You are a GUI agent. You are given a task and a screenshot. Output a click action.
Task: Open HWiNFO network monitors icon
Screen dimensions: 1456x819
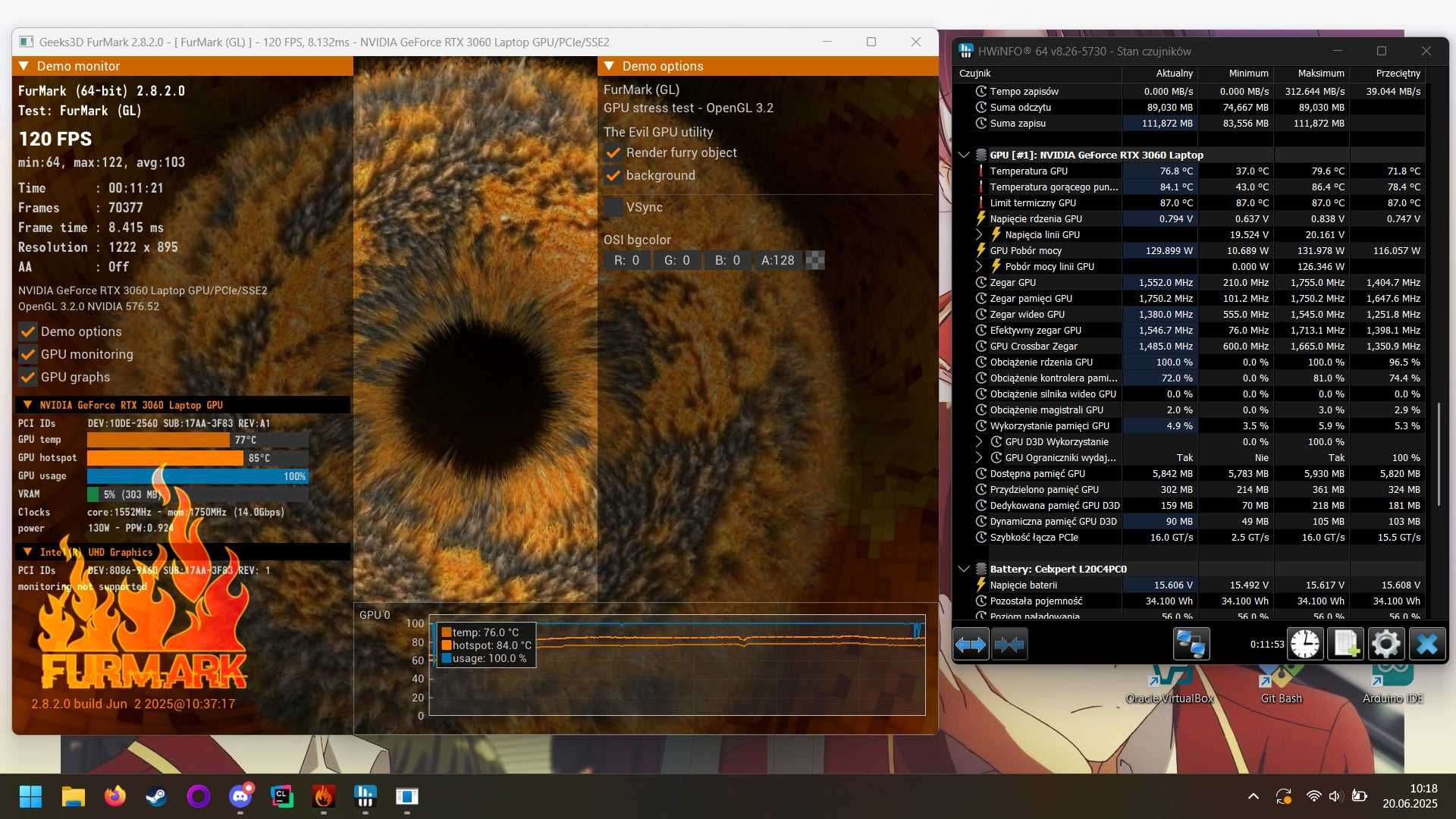[x=1191, y=645]
